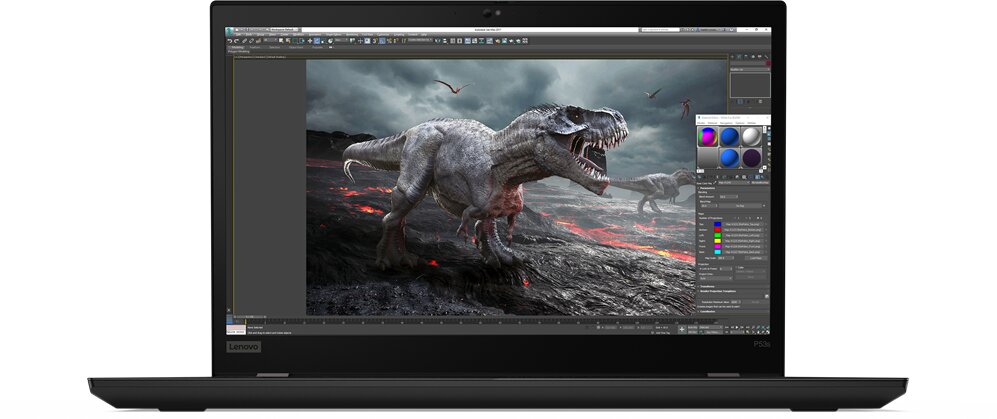
Task: Toggle checkbox beside the Top map row
Action: pyautogui.click(x=766, y=224)
